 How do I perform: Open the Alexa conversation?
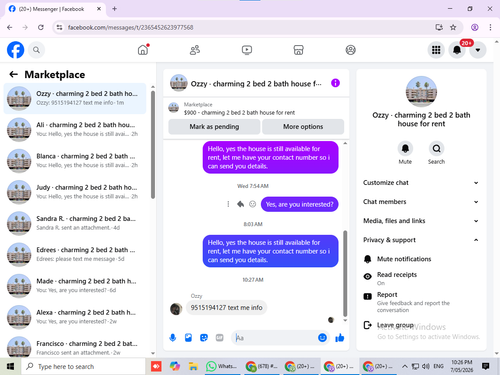click(75, 317)
